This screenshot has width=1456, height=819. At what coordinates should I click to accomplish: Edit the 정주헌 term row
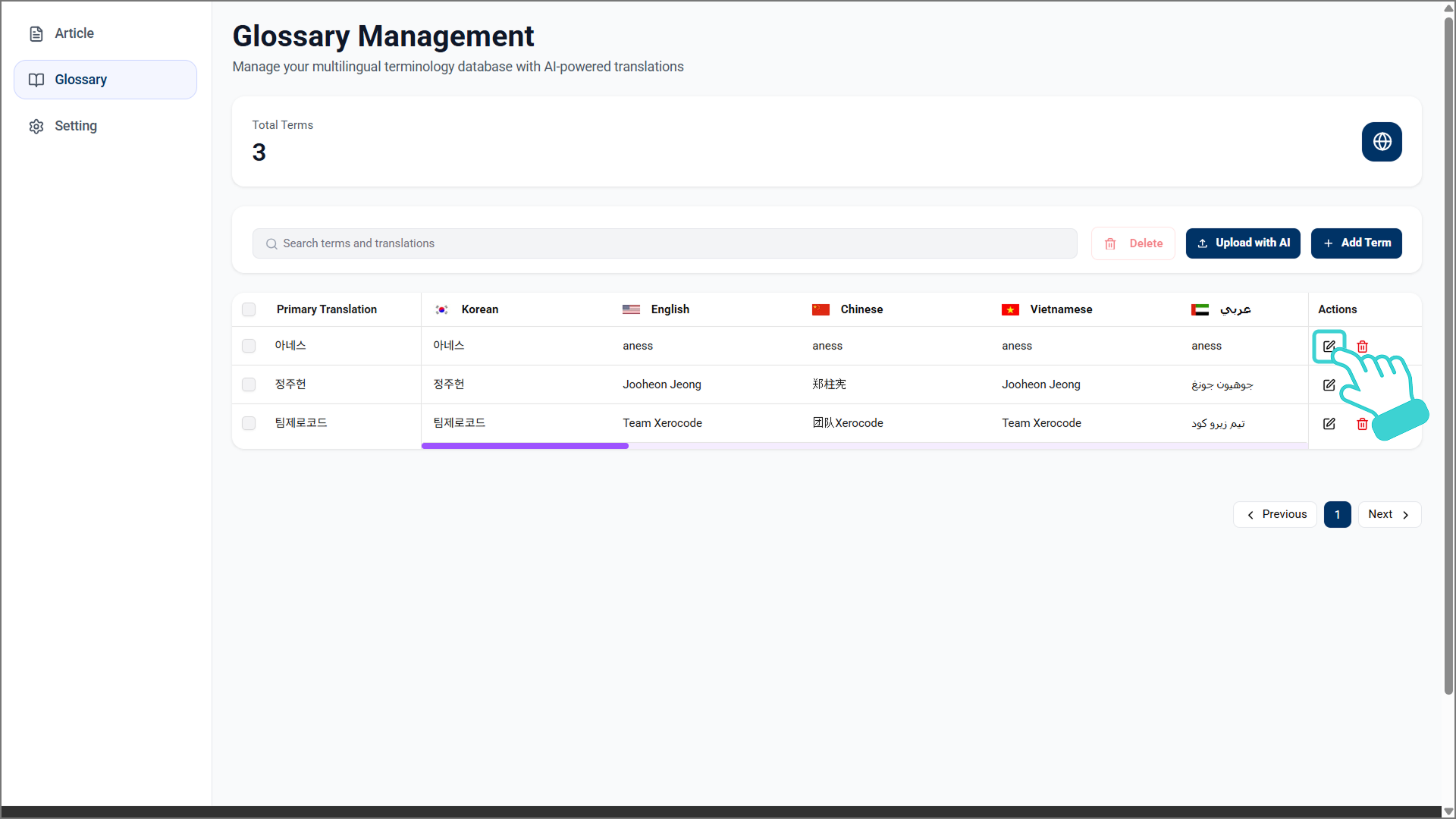1329,385
